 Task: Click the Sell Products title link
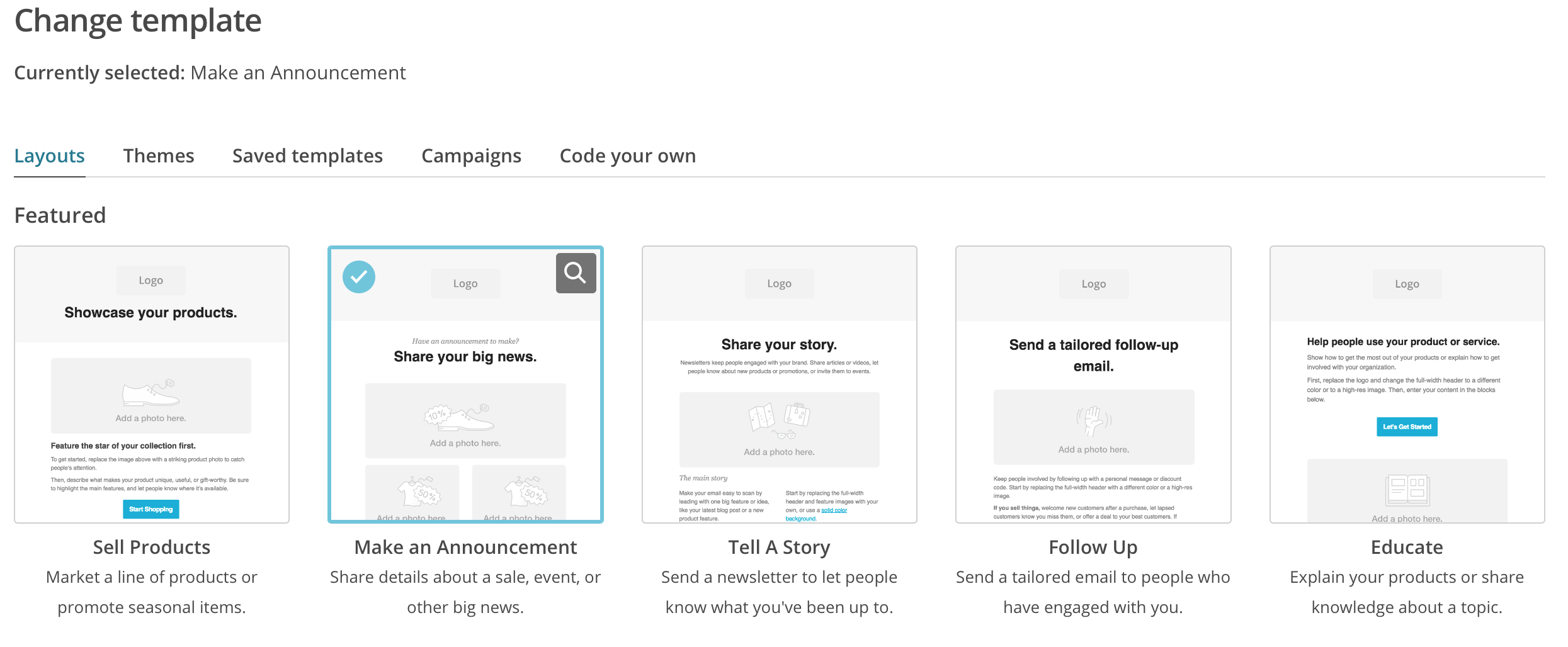152,548
